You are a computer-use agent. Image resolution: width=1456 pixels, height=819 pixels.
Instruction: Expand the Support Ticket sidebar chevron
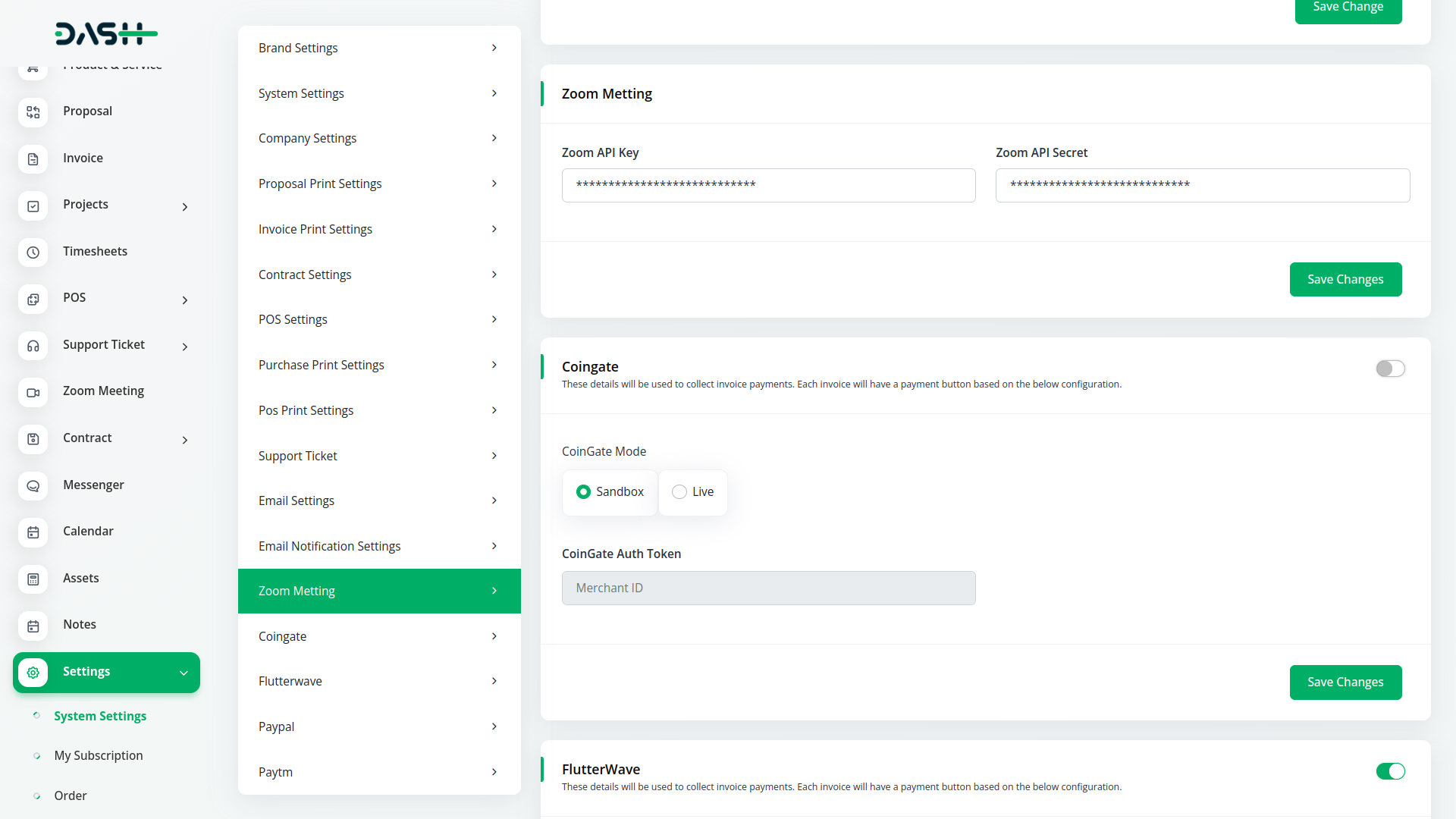(x=184, y=347)
